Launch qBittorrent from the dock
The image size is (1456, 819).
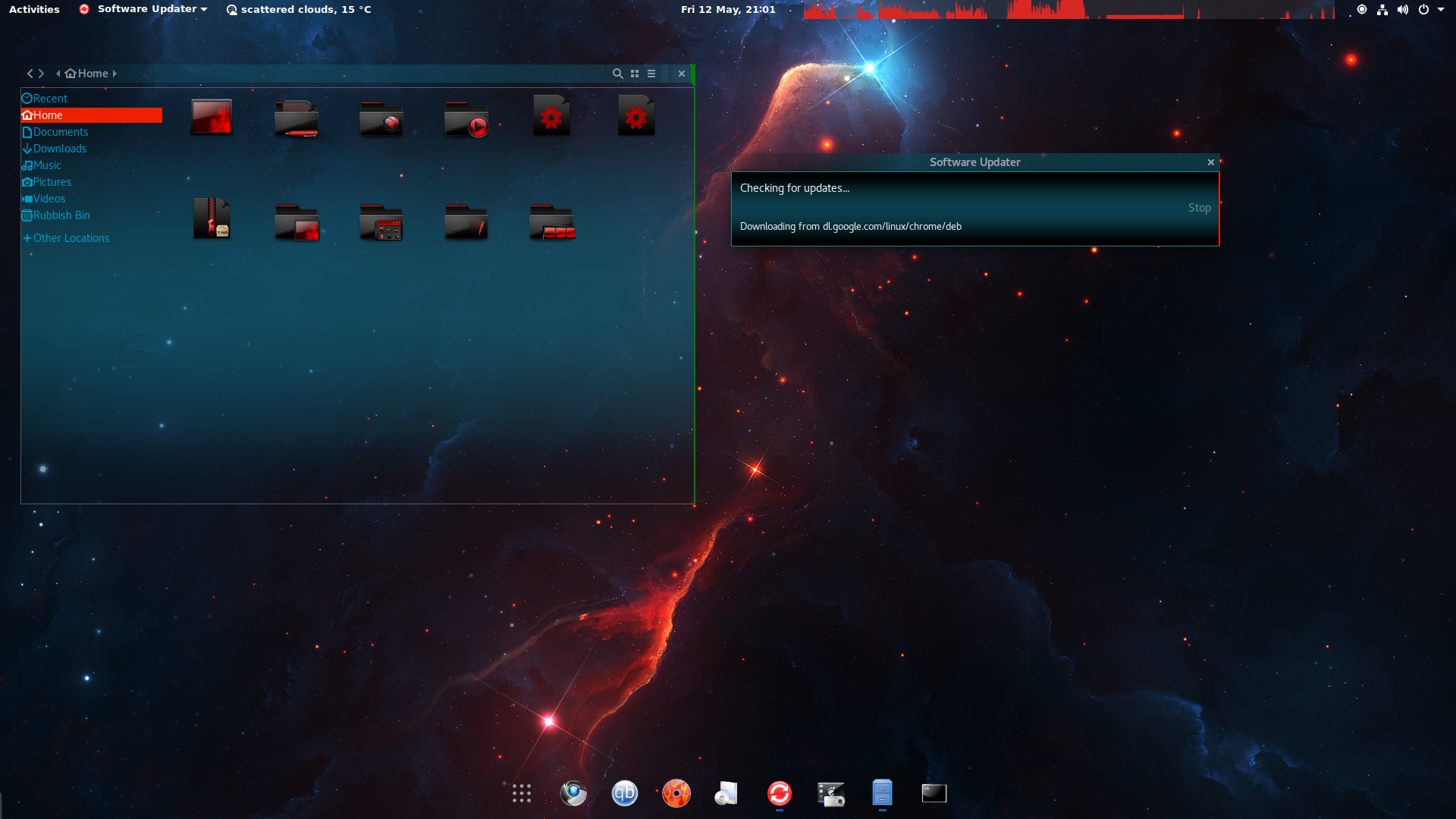coord(625,793)
